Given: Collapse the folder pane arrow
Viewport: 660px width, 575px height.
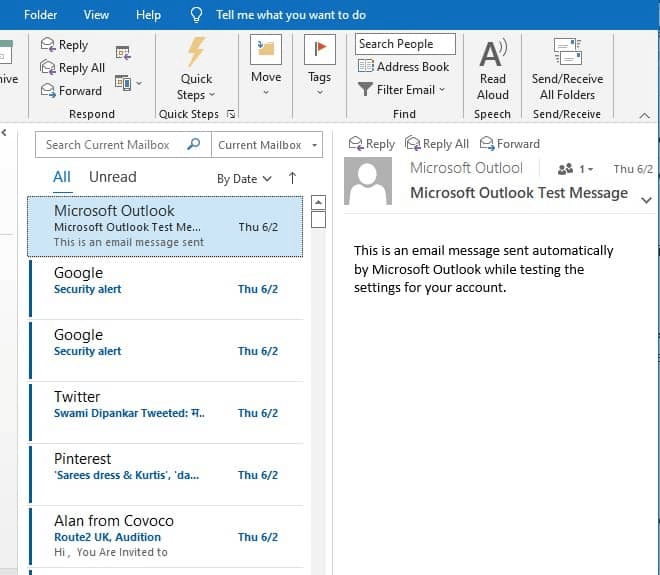Looking at the screenshot, I should 4,133.
